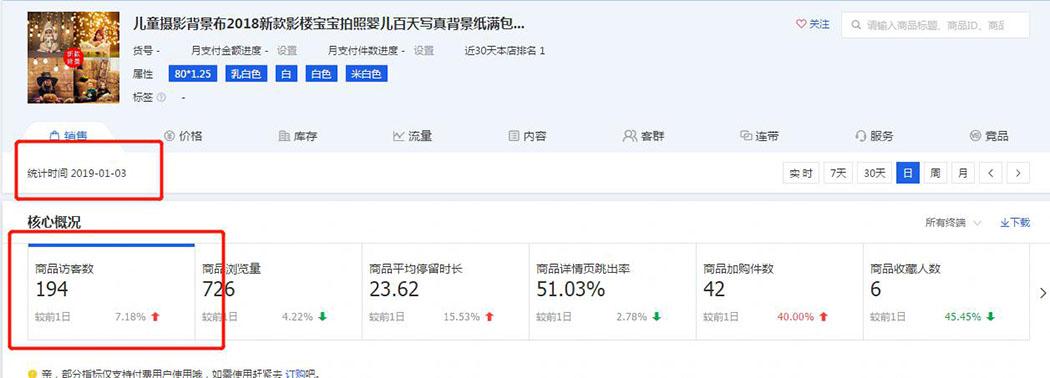Image resolution: width=1050 pixels, height=378 pixels.
Task: Click 设置 next to 月支付件数进度
Action: 424,50
